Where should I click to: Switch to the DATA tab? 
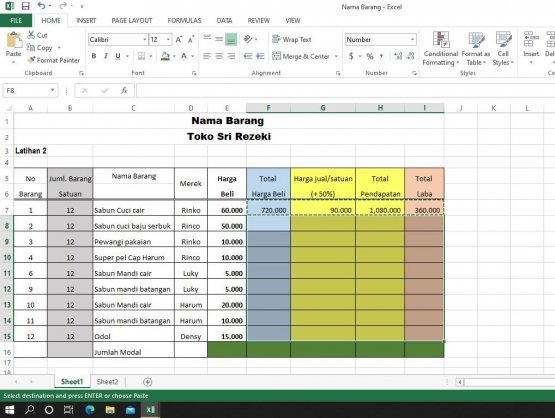pos(224,21)
